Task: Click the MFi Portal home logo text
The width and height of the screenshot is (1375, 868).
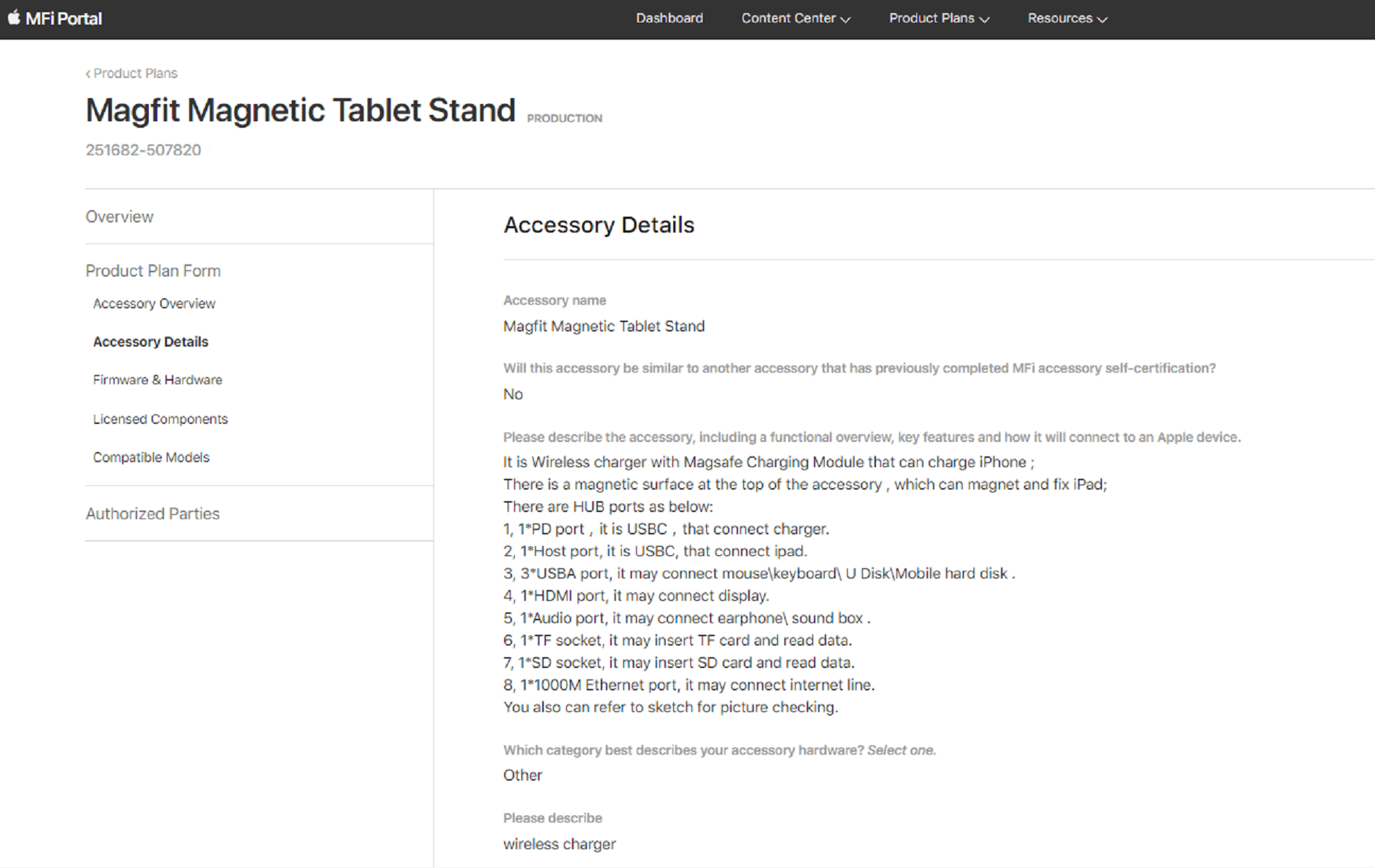Action: (x=64, y=18)
